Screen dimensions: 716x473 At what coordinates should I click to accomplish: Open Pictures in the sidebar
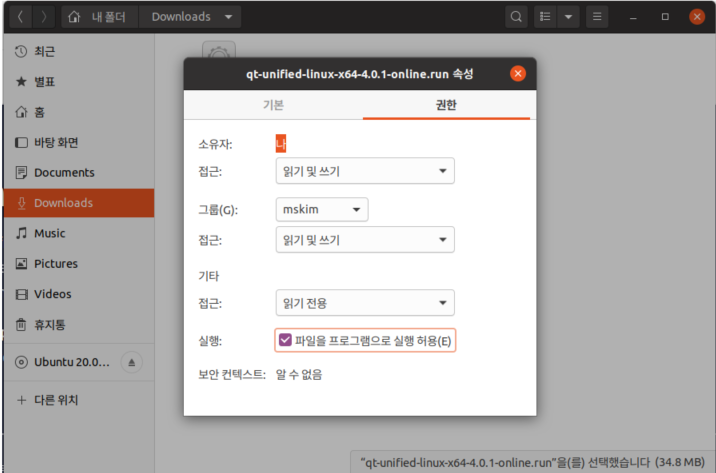tap(79, 263)
